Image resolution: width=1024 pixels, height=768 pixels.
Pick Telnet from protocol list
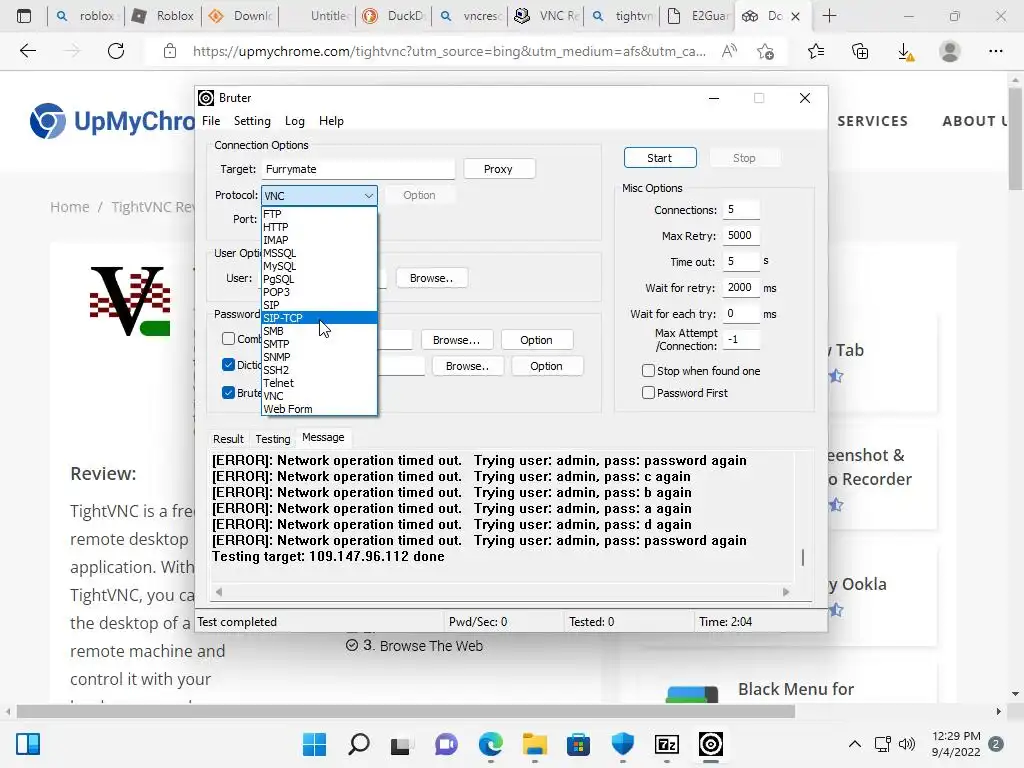point(319,383)
